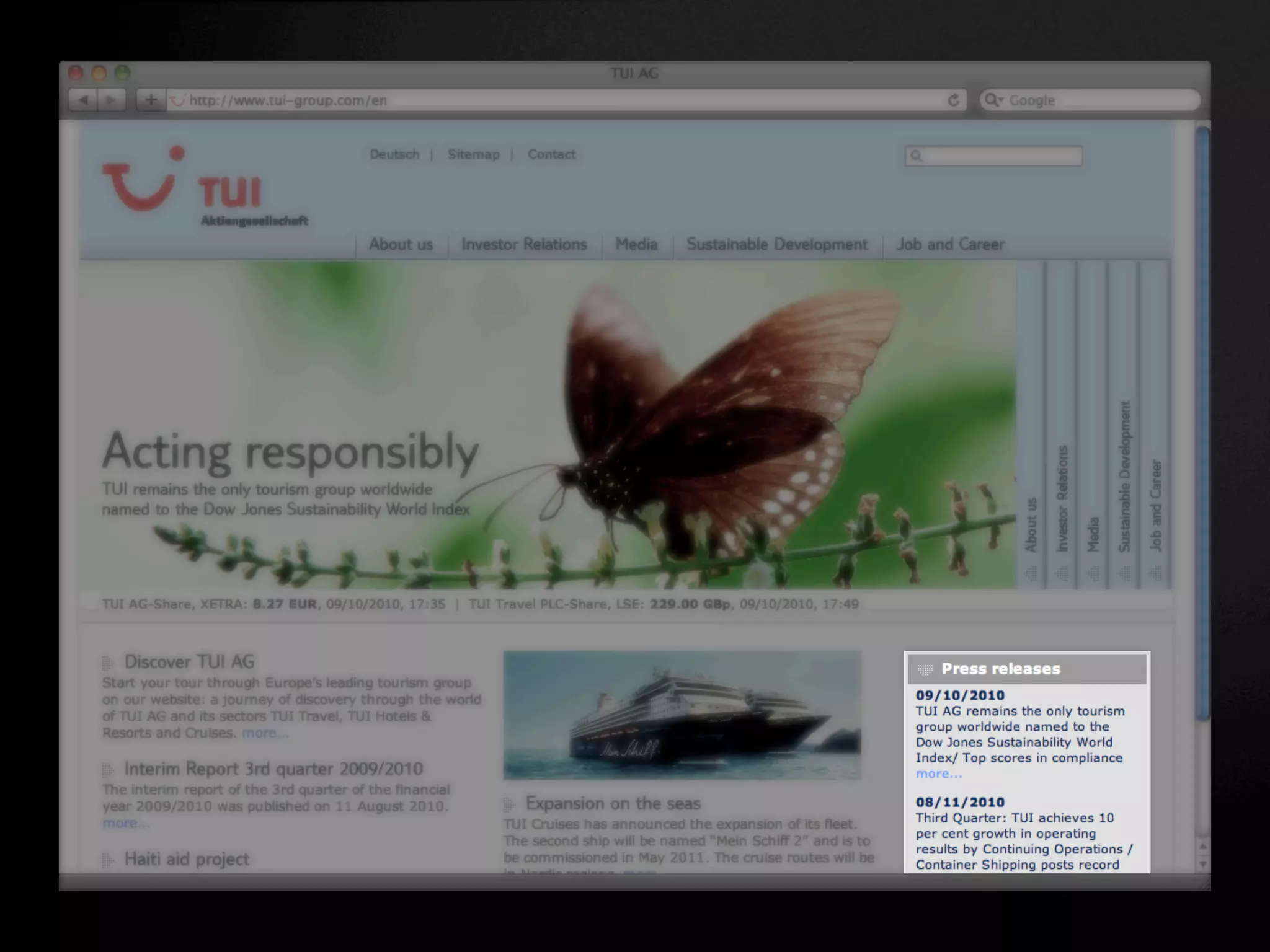Expand the vertical Sustainable Development banner panel
1270x952 pixels.
pyautogui.click(x=1124, y=425)
